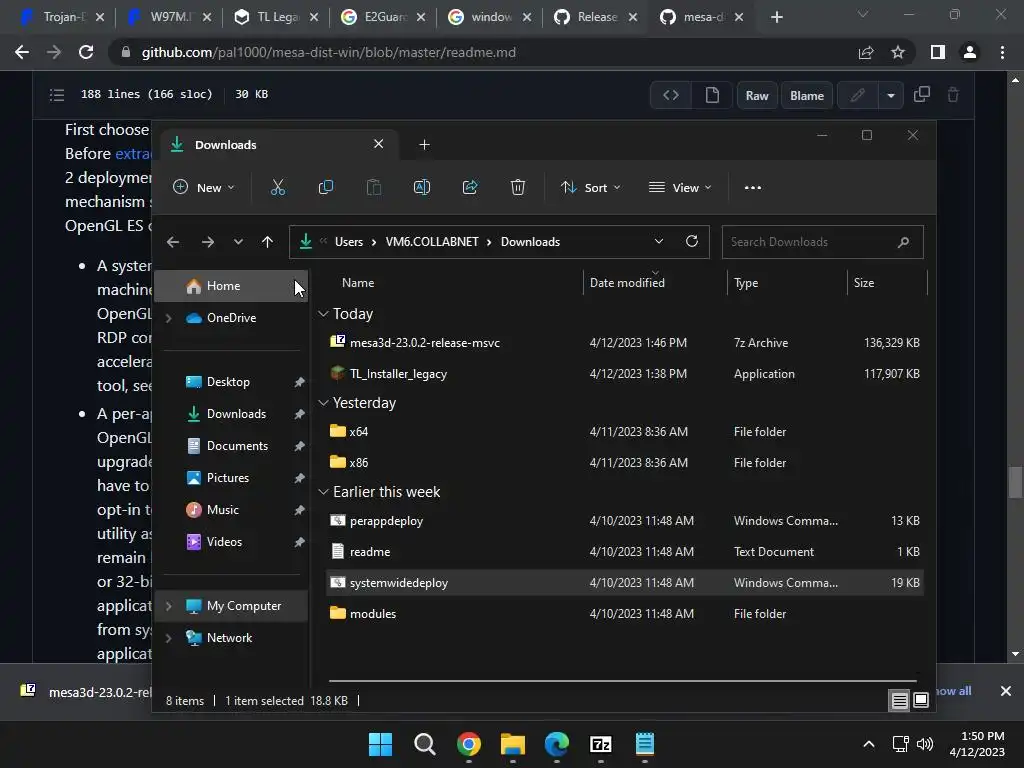Open the View dropdown menu
This screenshot has height=768, width=1024.
680,187
